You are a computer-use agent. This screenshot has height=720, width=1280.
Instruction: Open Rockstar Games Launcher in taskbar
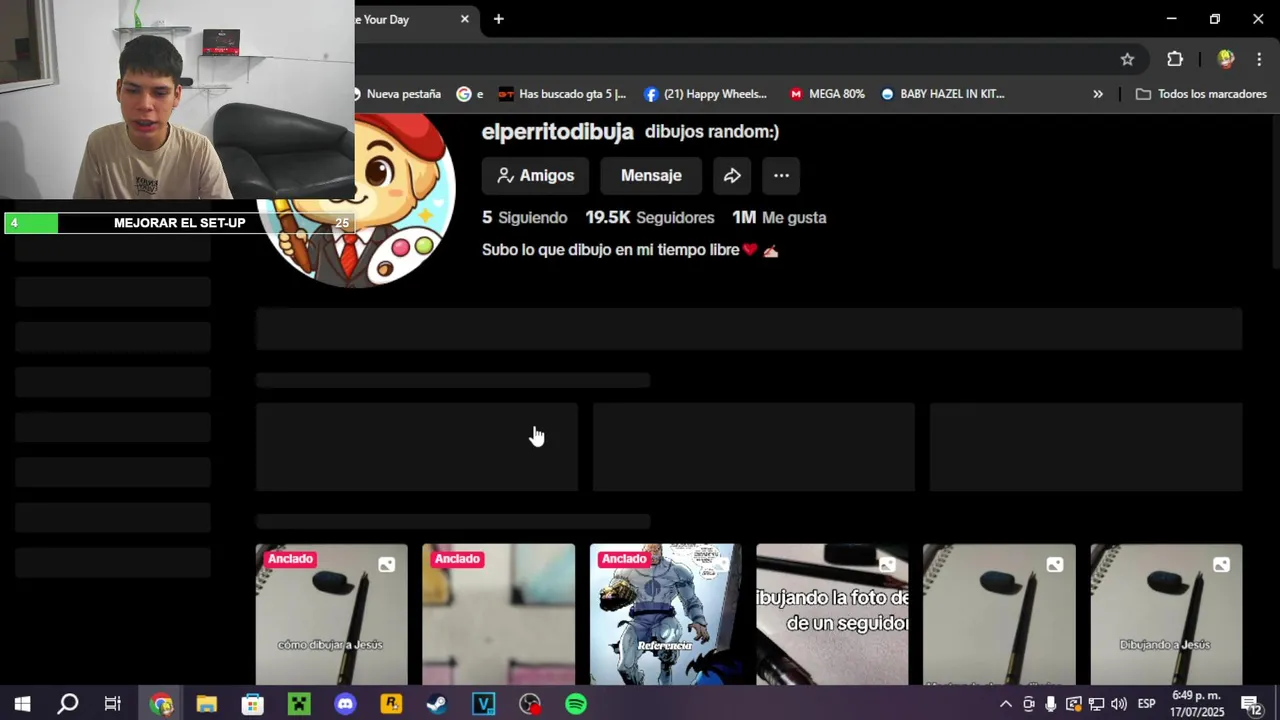click(391, 704)
